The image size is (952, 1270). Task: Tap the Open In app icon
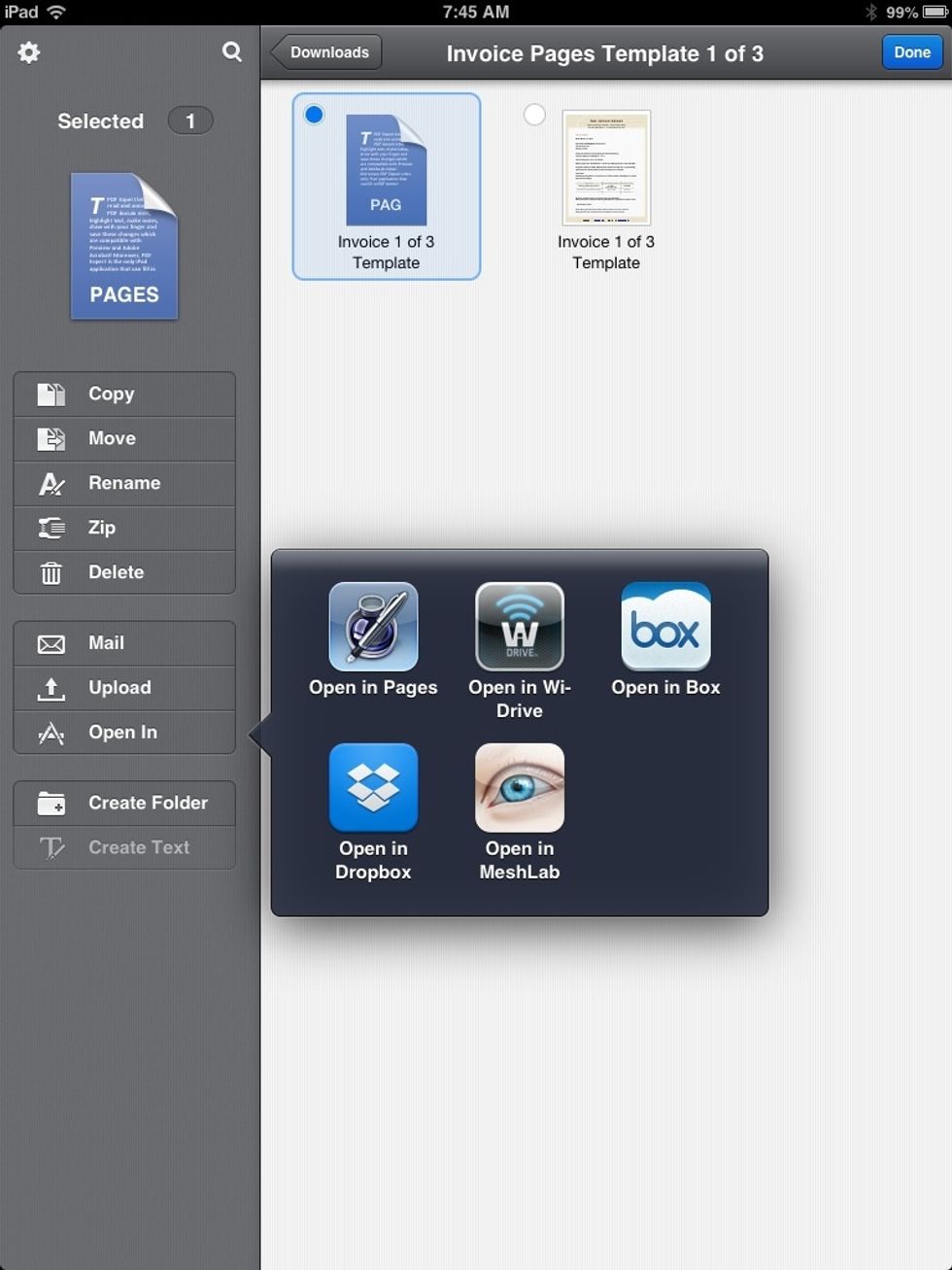click(x=51, y=734)
